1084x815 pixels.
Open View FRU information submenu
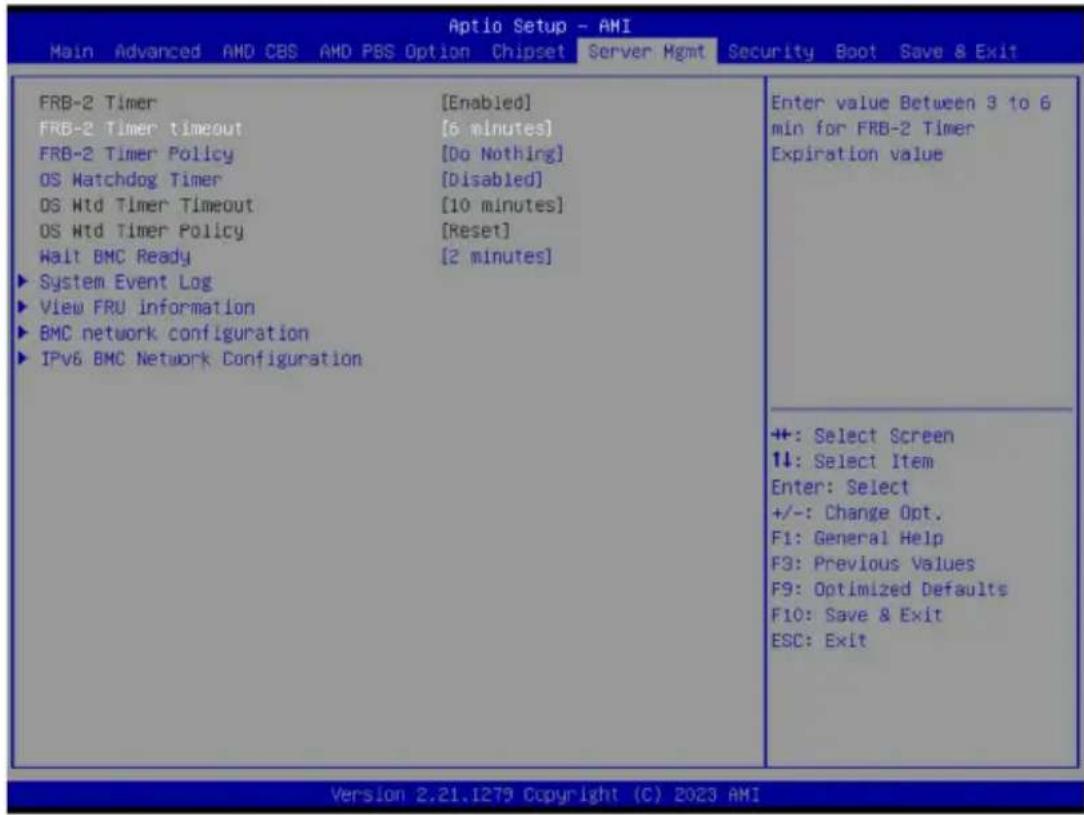[x=147, y=308]
